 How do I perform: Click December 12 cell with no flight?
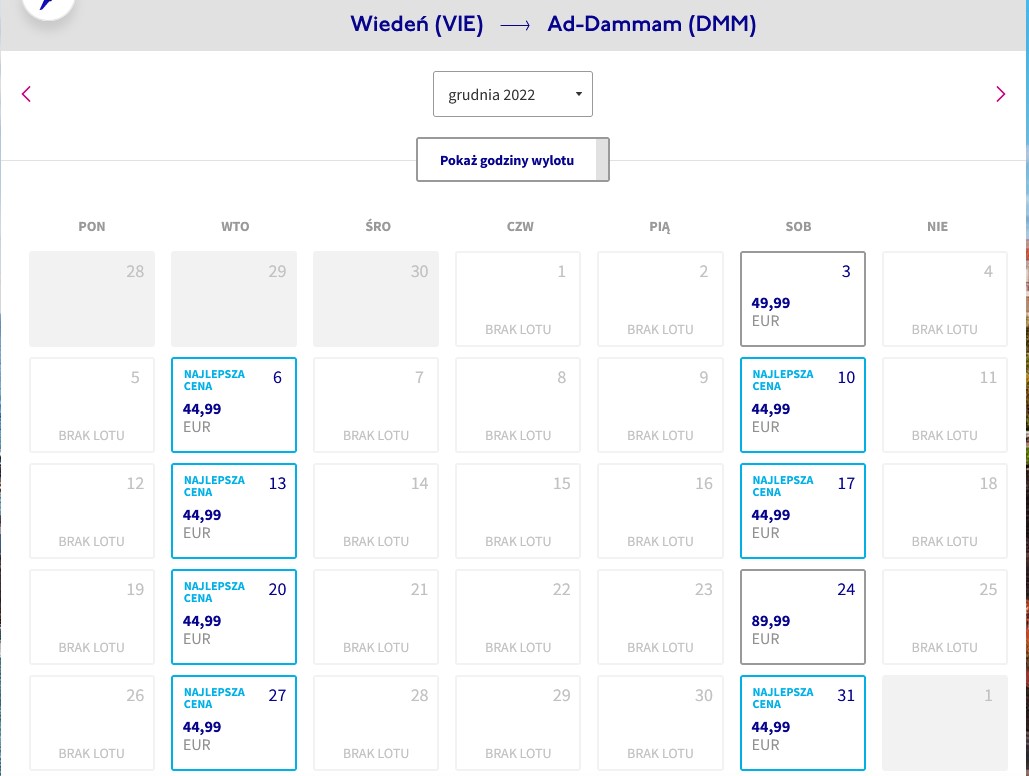coord(92,511)
